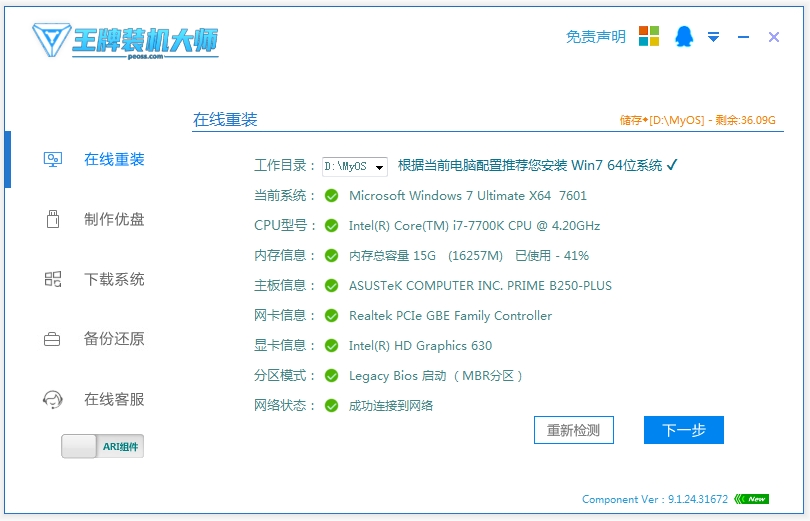Click the 下一步 button

pyautogui.click(x=683, y=430)
